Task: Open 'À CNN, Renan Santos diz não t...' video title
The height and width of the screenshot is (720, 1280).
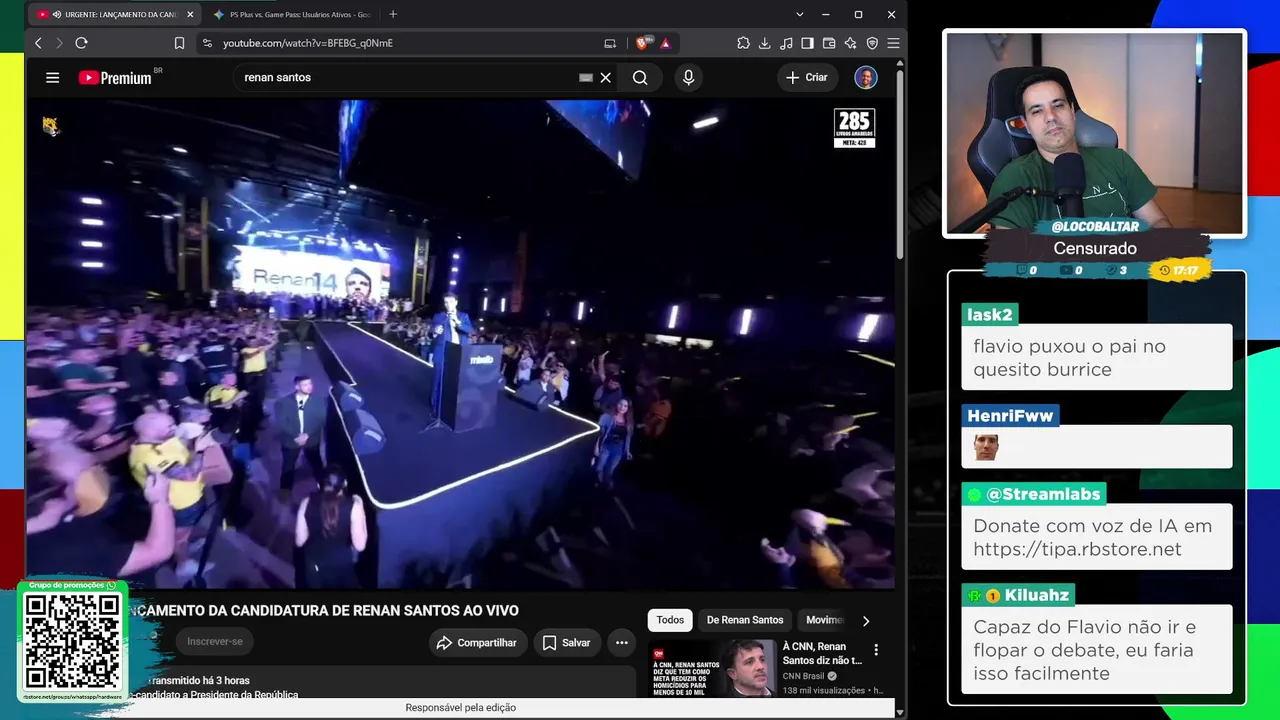Action: pyautogui.click(x=822, y=653)
